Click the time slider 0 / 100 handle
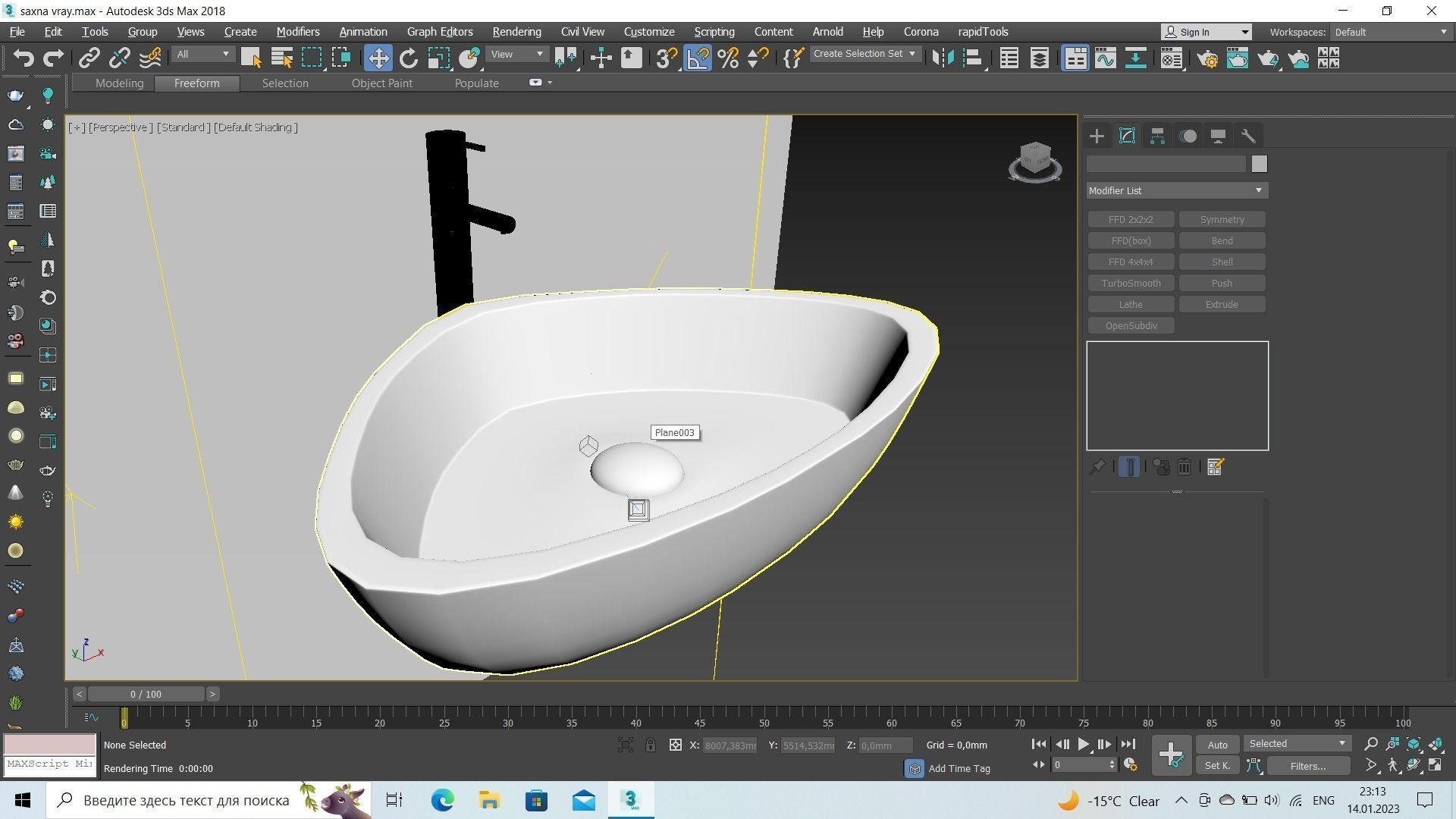Image resolution: width=1456 pixels, height=819 pixels. pos(146,695)
